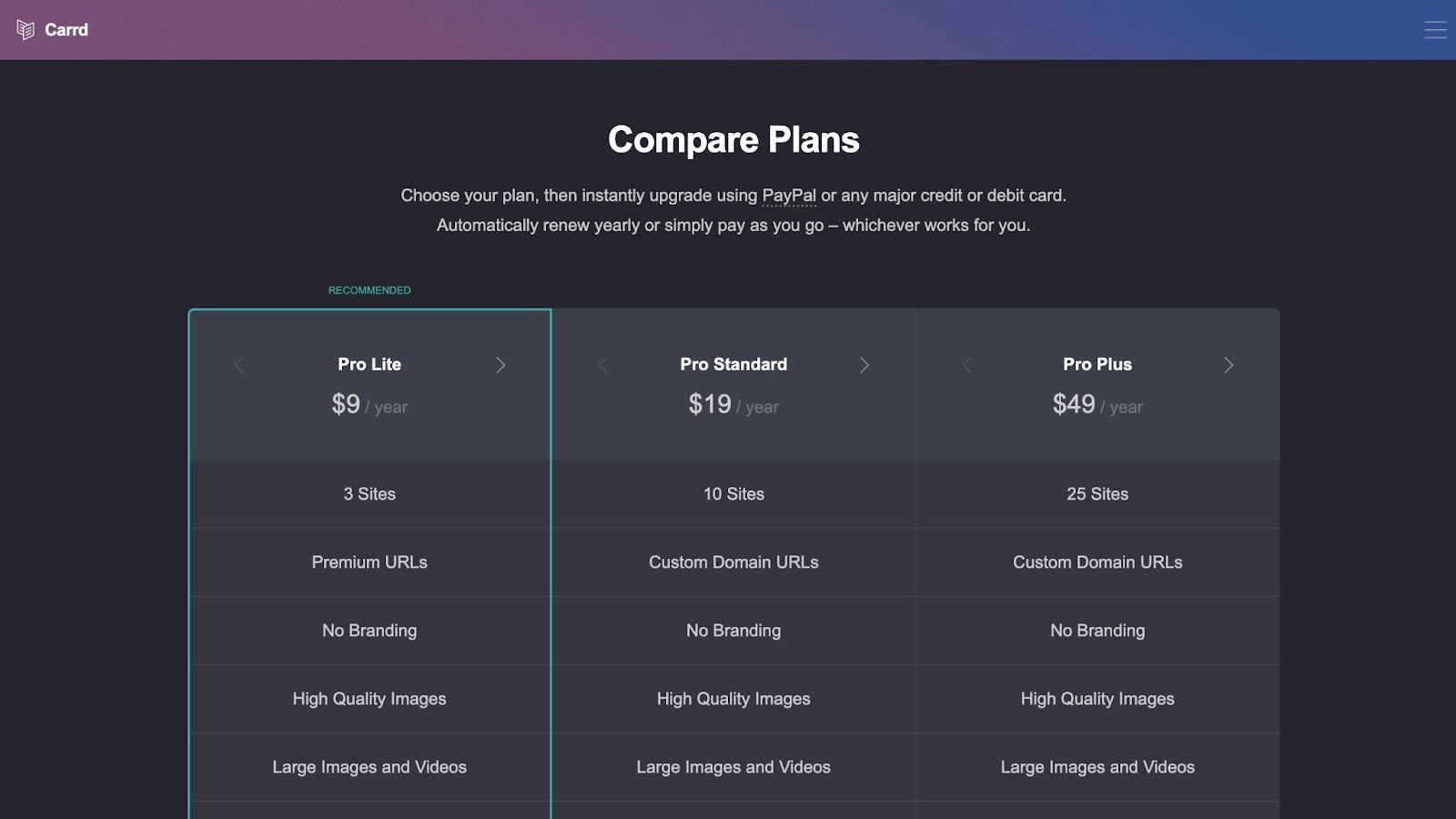
Task: Open the hamburger menu icon
Action: [x=1435, y=30]
